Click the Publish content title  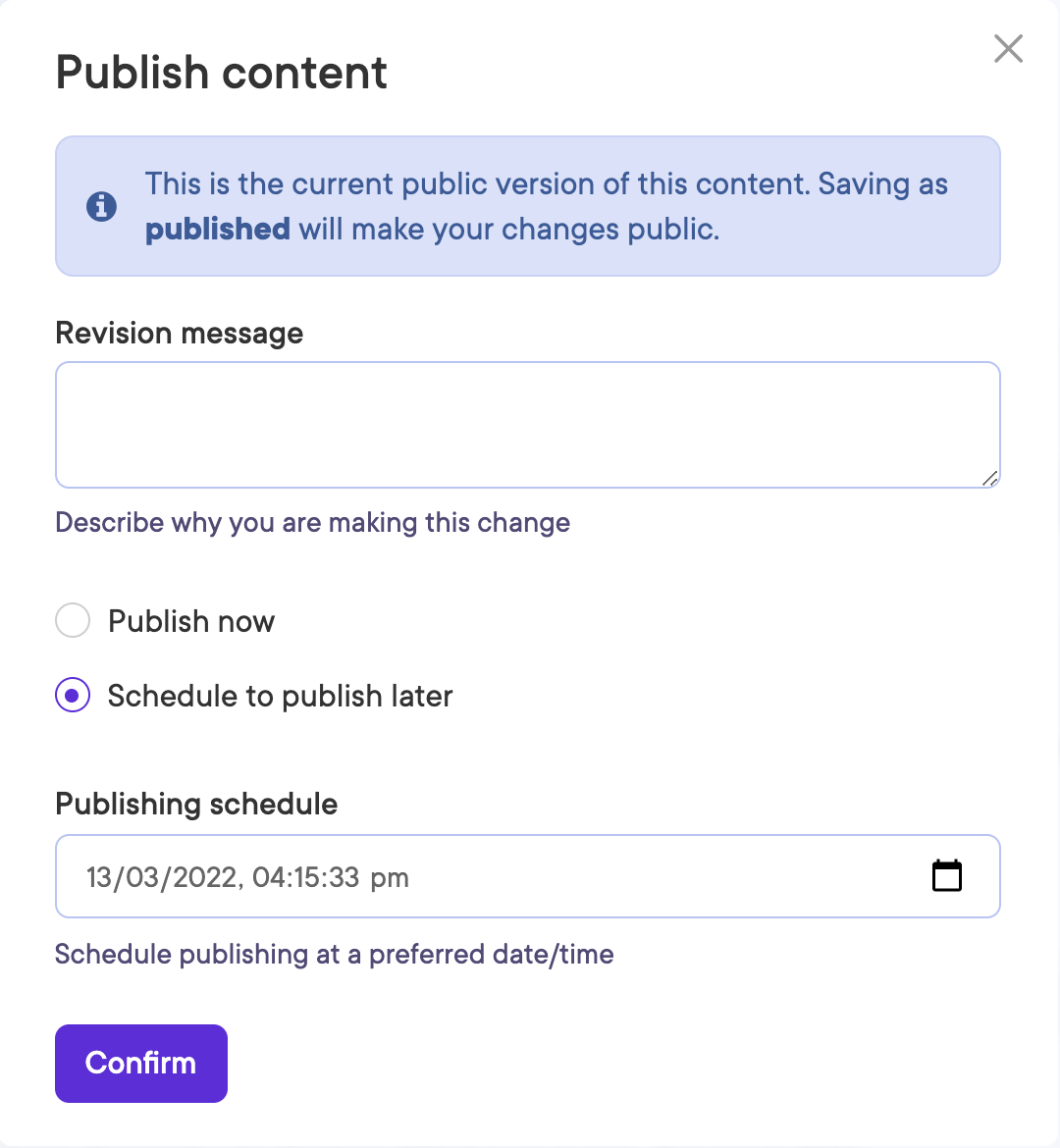(221, 71)
